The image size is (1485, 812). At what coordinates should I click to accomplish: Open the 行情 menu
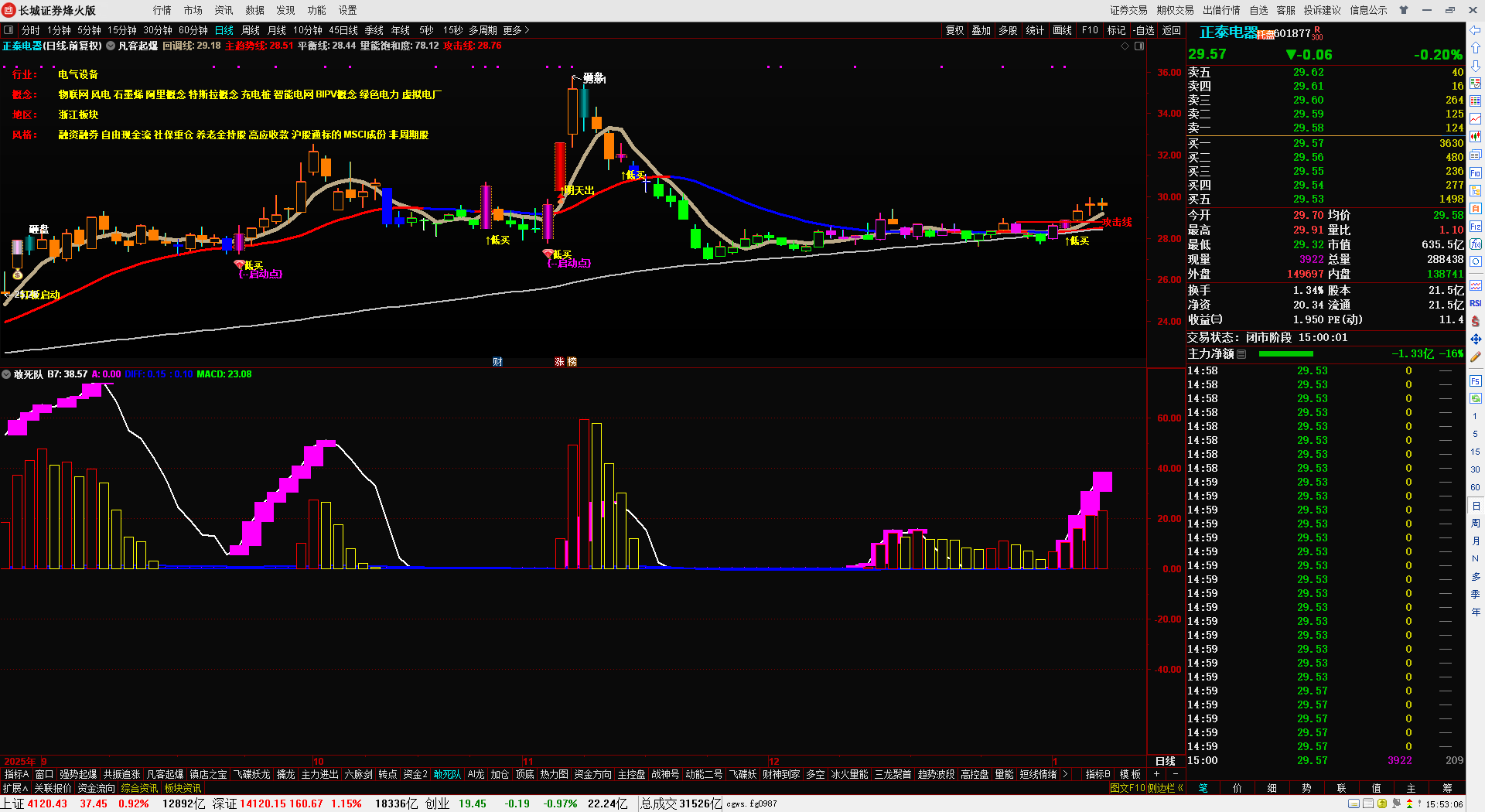[x=162, y=10]
